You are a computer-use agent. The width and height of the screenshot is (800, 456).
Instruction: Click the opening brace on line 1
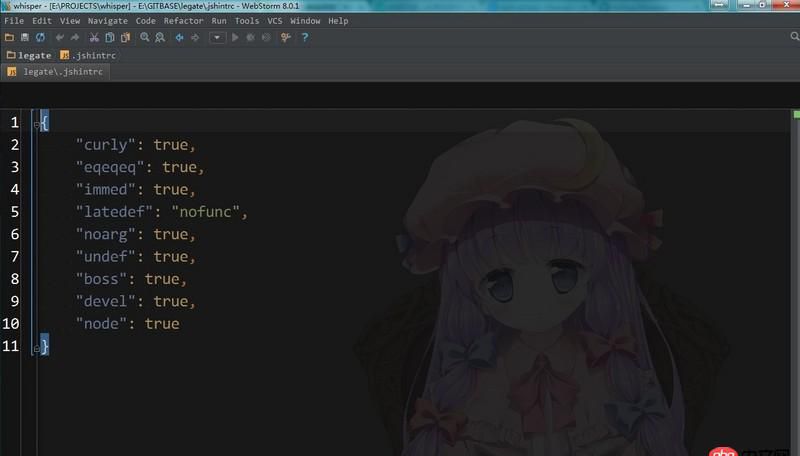44,122
